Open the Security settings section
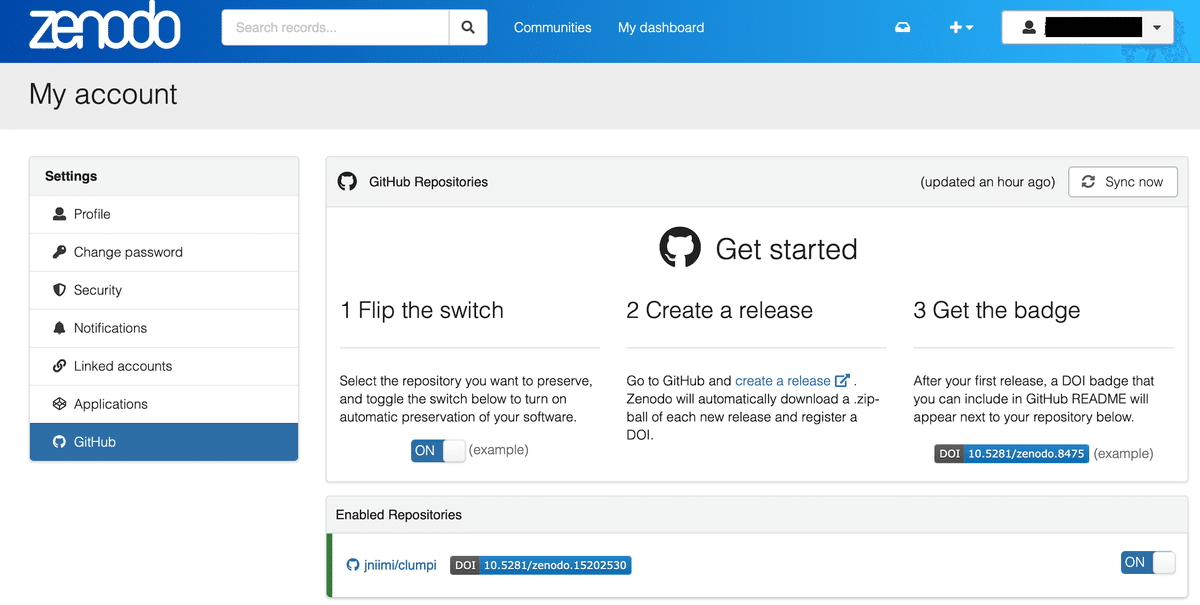1200x605 pixels. (x=98, y=290)
